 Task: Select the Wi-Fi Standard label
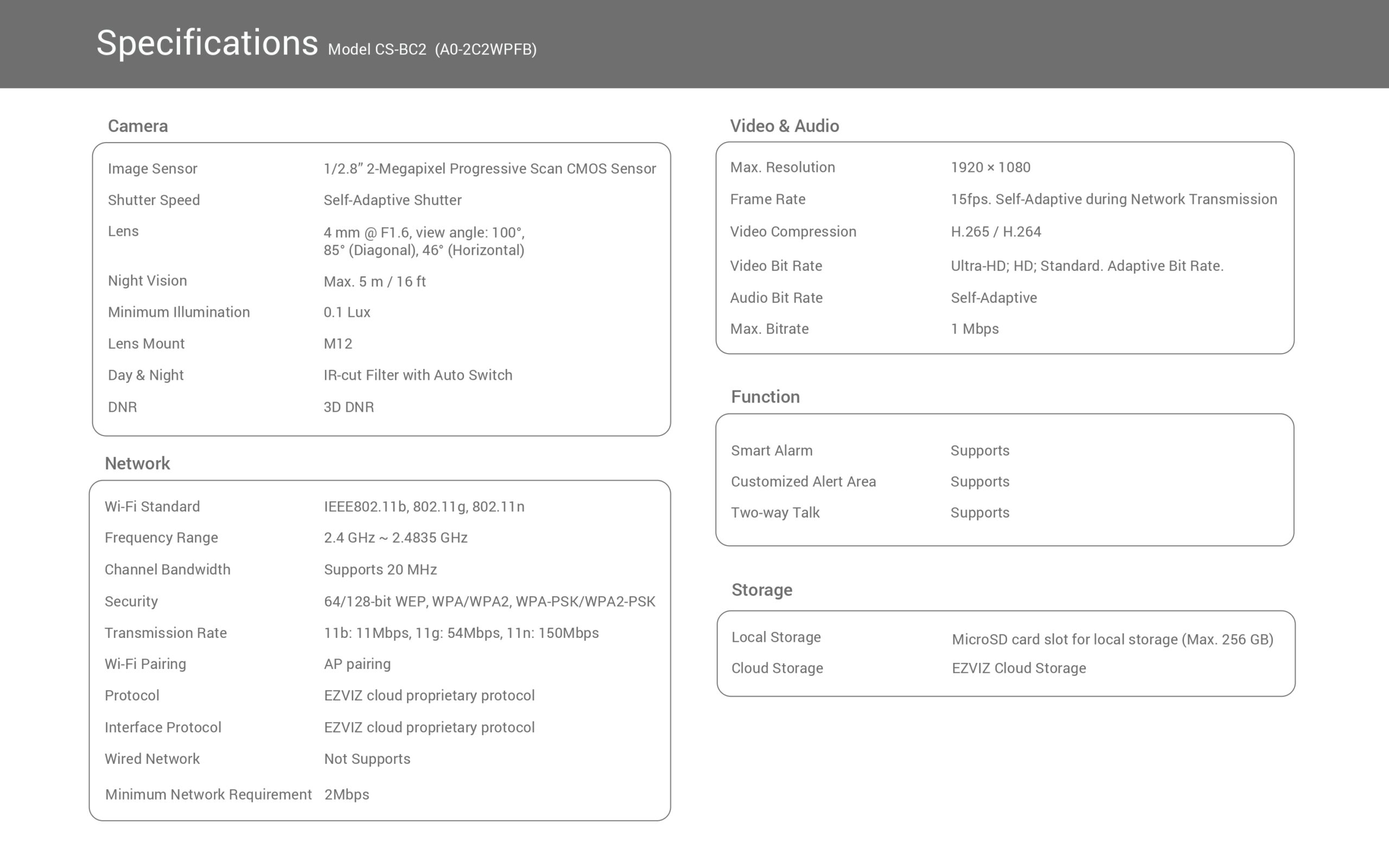(x=152, y=506)
